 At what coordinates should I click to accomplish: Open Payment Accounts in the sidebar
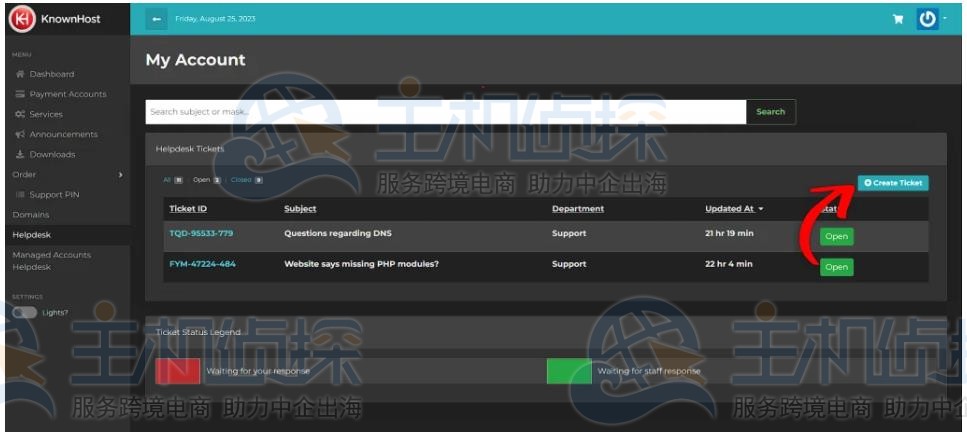point(68,94)
